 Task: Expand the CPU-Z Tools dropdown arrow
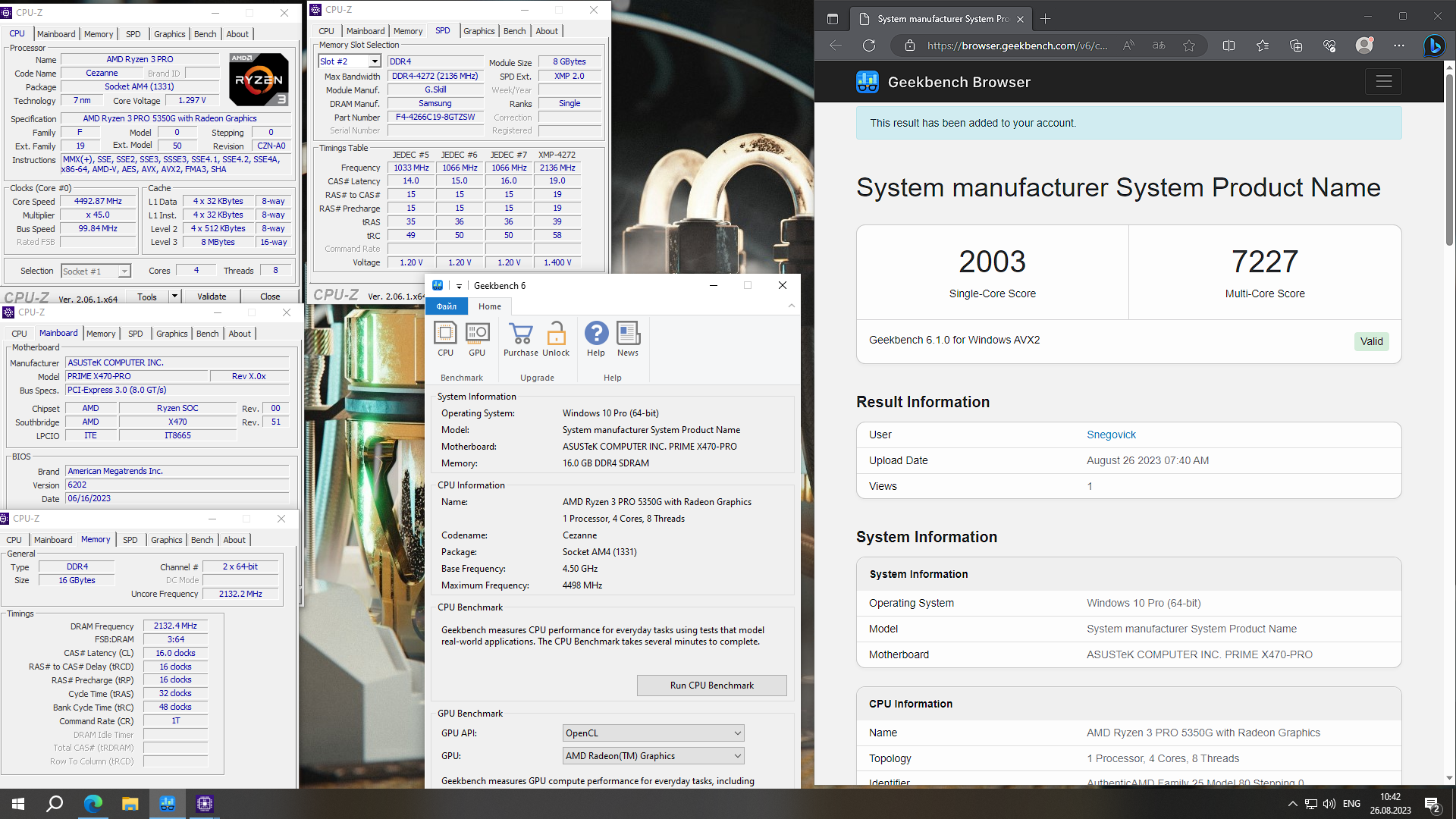[174, 297]
